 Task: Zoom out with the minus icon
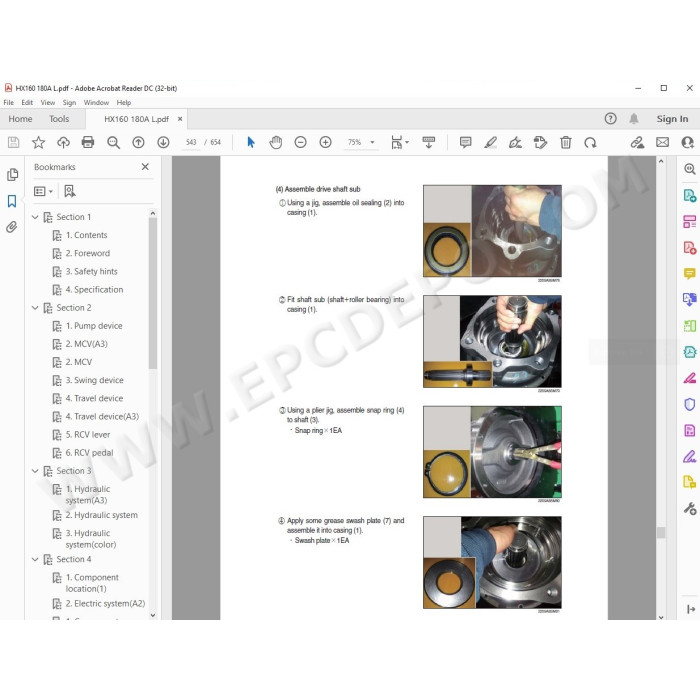[300, 142]
